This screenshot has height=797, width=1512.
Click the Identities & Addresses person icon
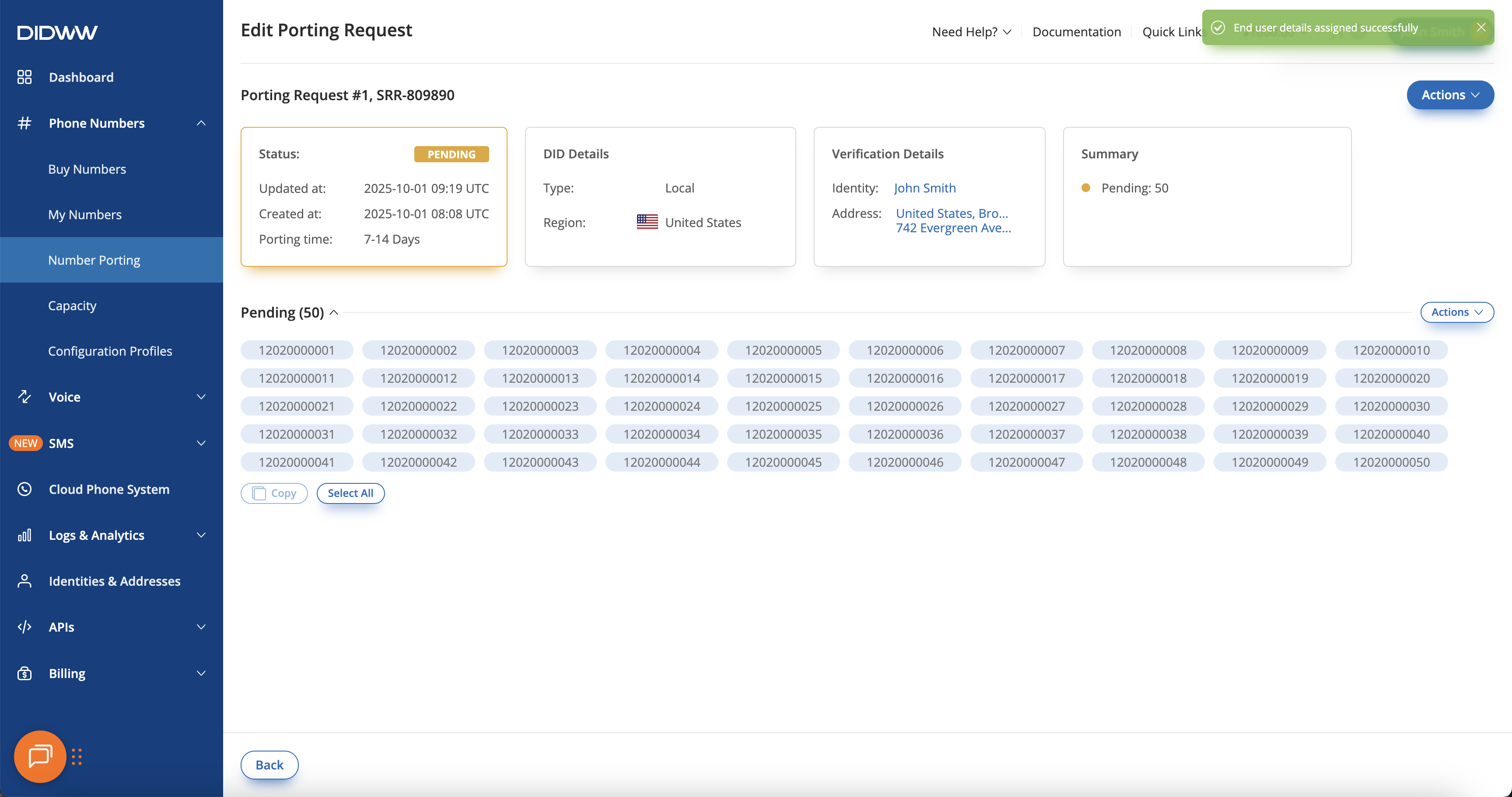tap(24, 581)
